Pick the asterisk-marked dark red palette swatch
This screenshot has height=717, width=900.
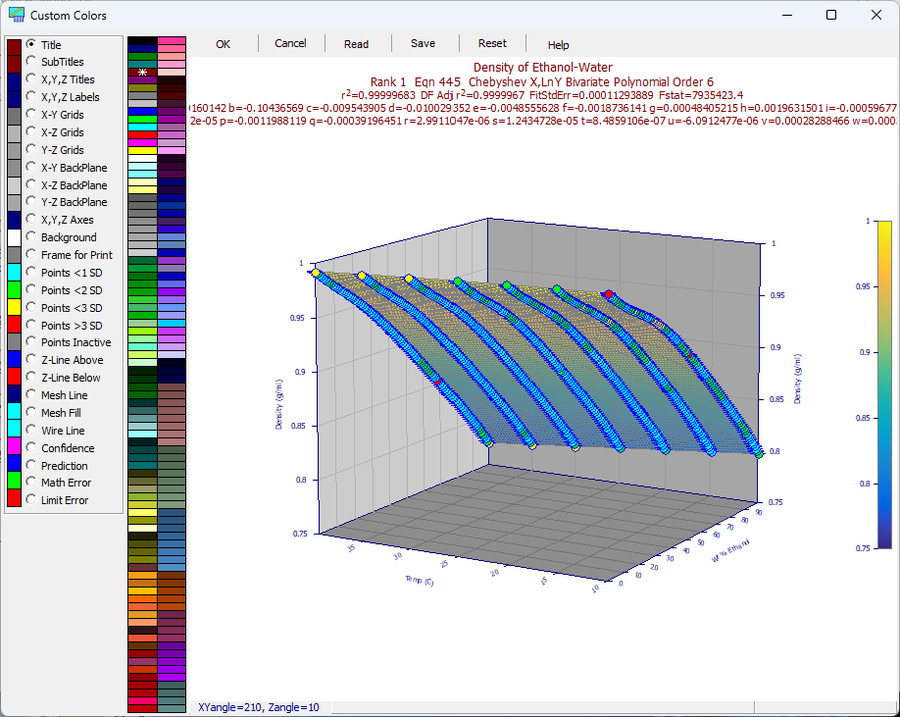[x=142, y=72]
